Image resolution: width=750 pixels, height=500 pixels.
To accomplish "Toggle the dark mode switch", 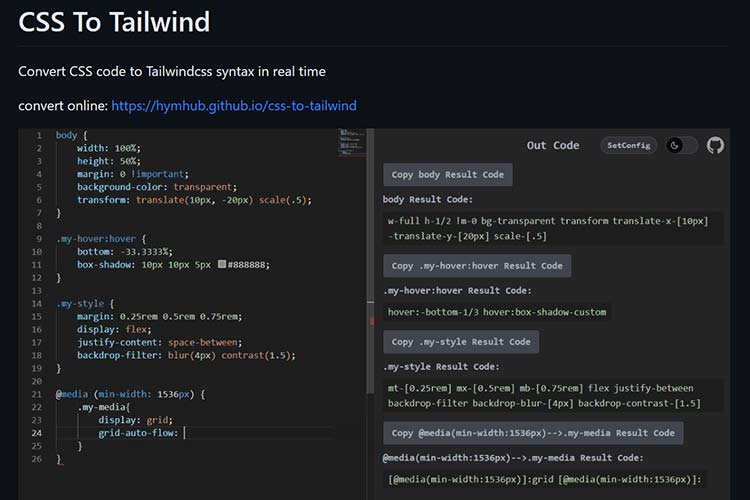I will 682,145.
